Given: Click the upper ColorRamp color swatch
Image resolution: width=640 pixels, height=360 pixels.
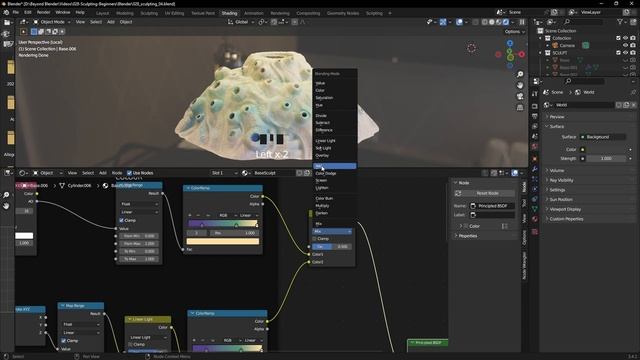Looking at the screenshot, I should point(223,242).
